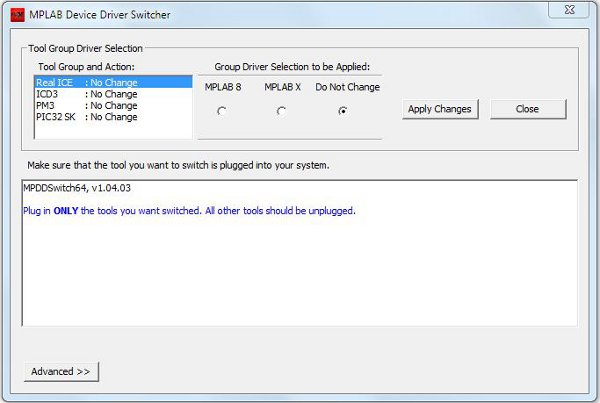Click the 'Make sure that the tool' note
Viewport: 600px width, 403px height.
point(178,165)
